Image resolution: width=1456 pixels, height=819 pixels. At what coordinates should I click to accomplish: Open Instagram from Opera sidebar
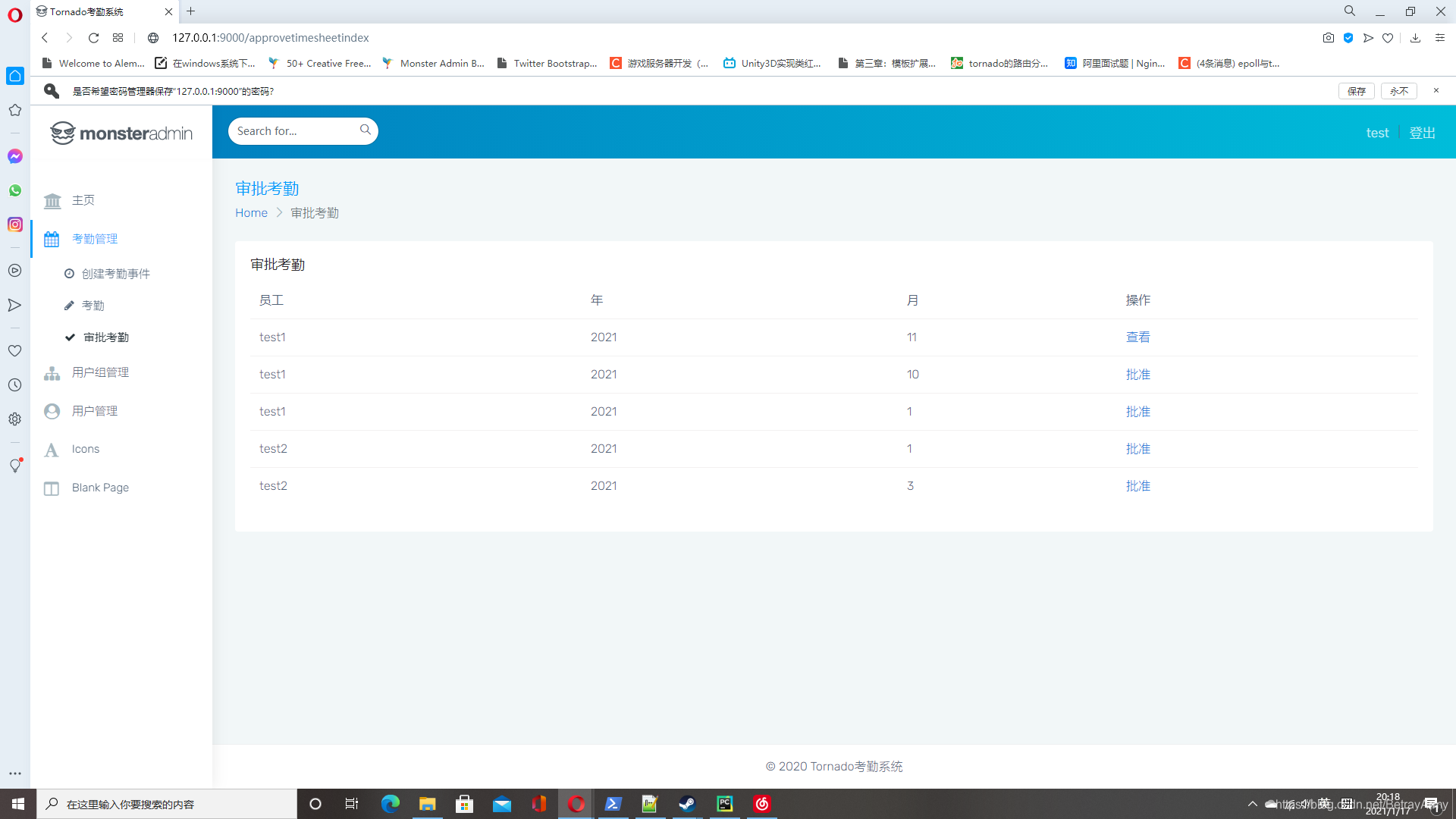coord(14,224)
